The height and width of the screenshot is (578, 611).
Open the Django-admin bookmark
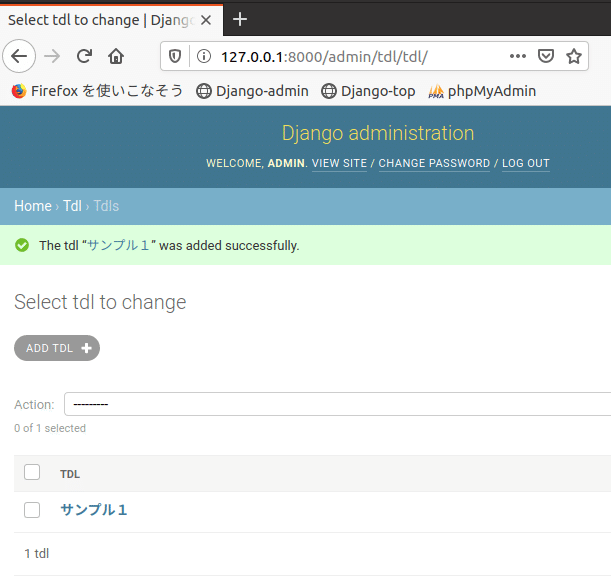pos(252,91)
